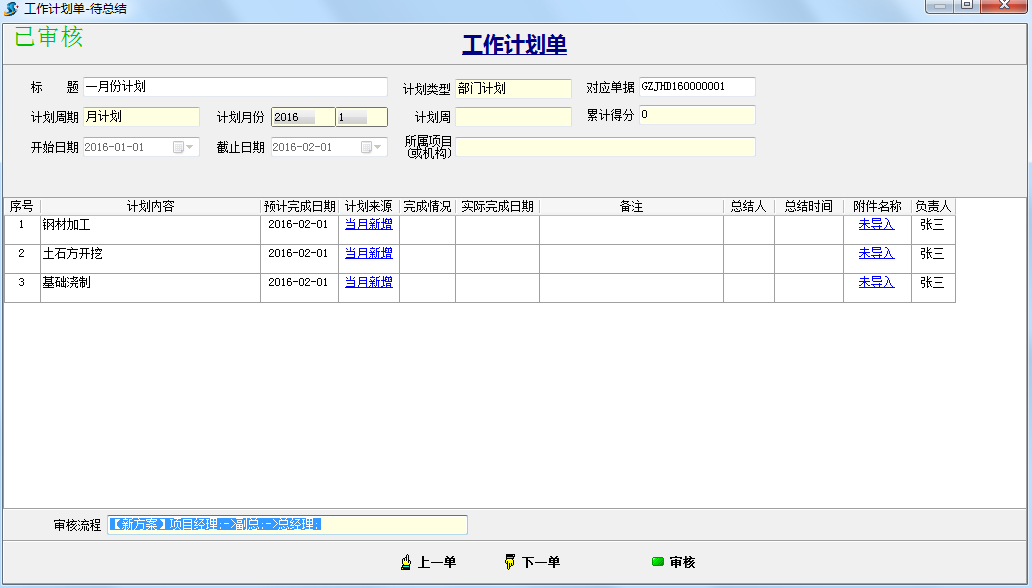Viewport: 1032px width, 588px height.
Task: Click 当月新增 link for 土石方开挖
Action: point(368,254)
